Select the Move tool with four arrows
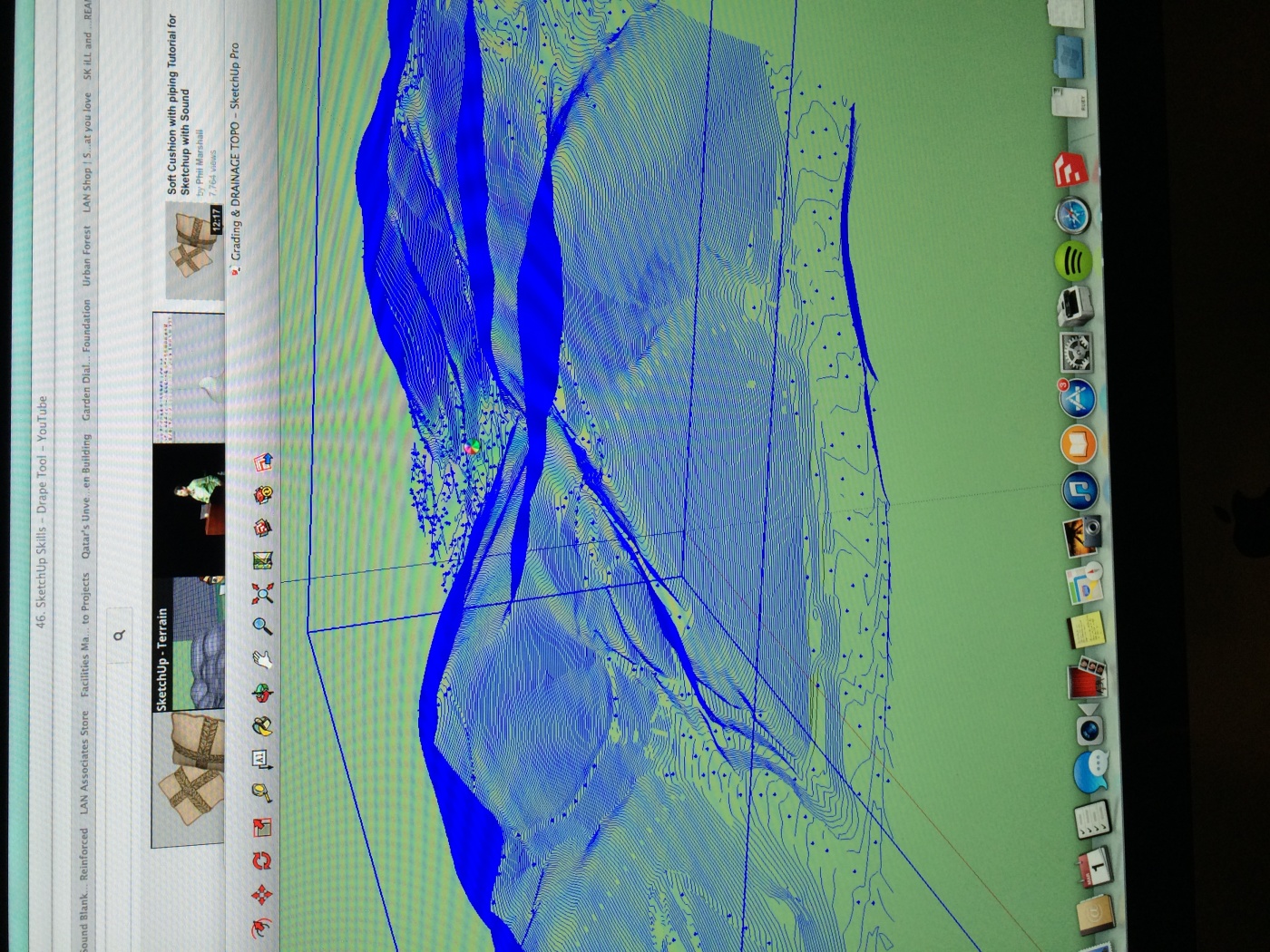The height and width of the screenshot is (952, 1270). coord(262,895)
